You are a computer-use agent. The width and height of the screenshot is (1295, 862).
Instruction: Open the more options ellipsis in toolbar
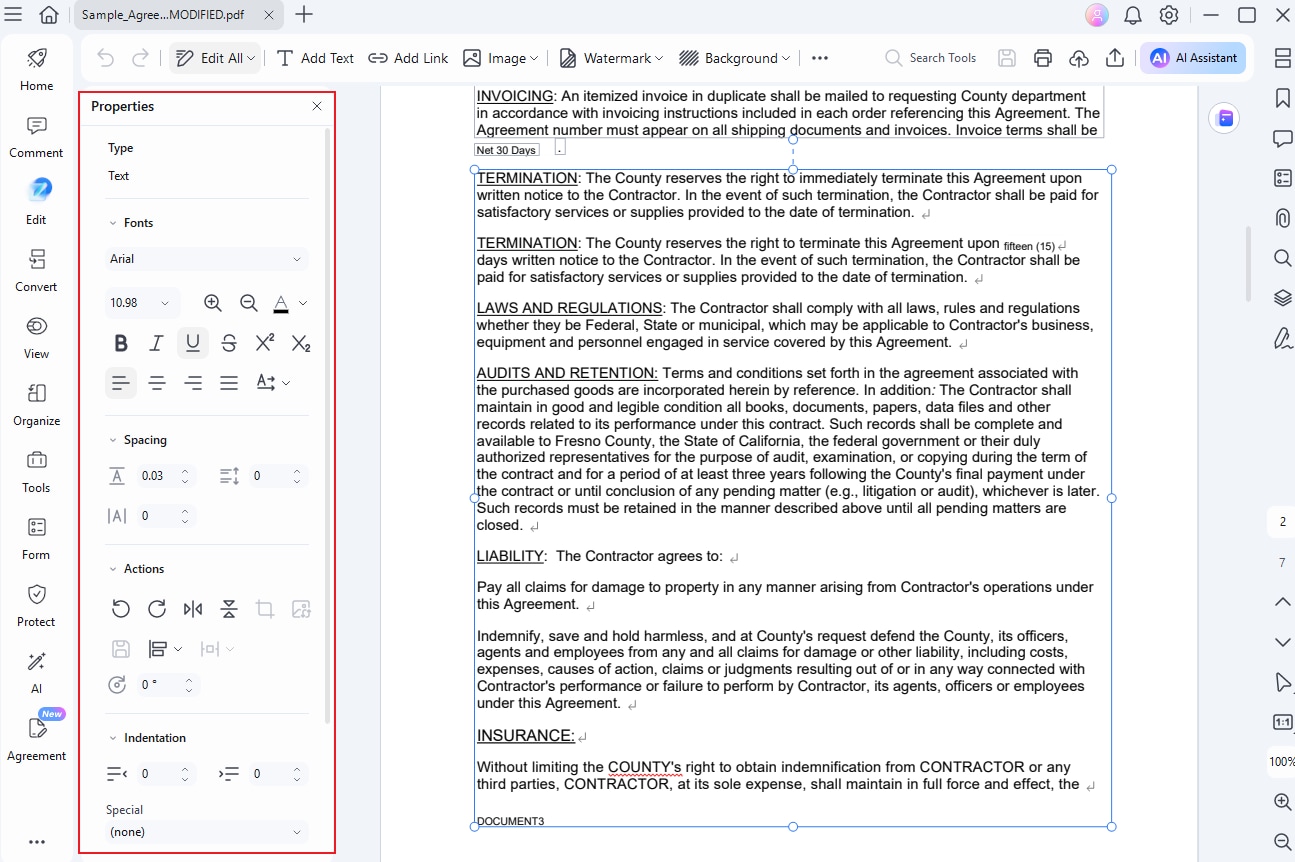tap(820, 58)
